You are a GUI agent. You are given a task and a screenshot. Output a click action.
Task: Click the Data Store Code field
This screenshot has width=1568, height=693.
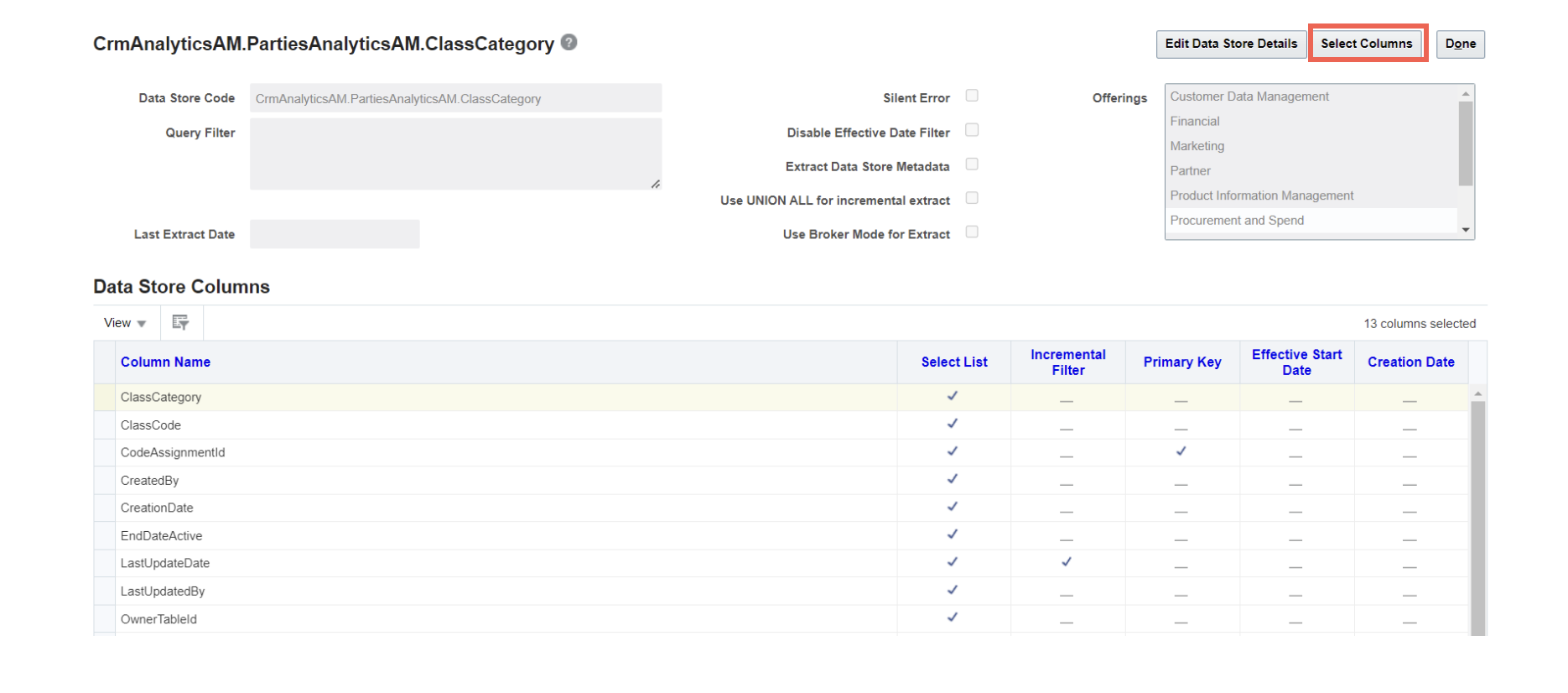455,98
